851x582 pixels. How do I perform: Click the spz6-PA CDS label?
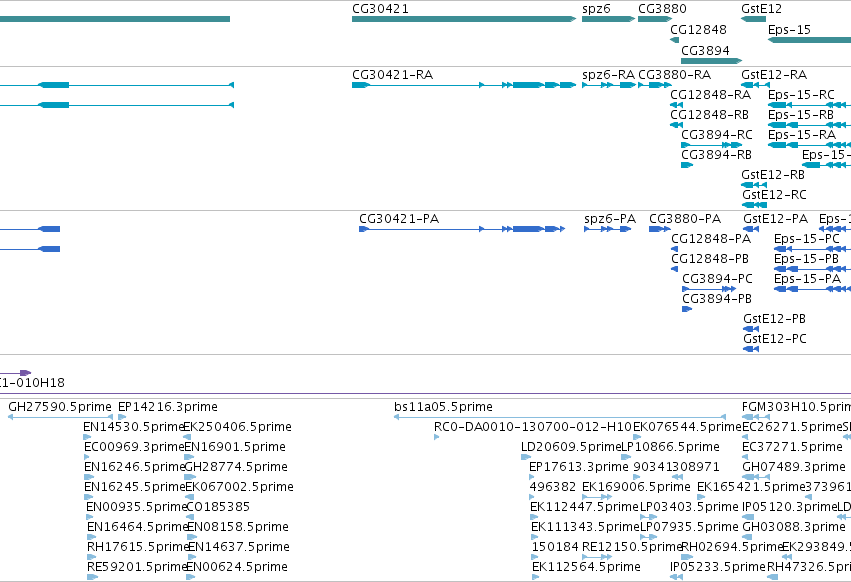point(609,219)
